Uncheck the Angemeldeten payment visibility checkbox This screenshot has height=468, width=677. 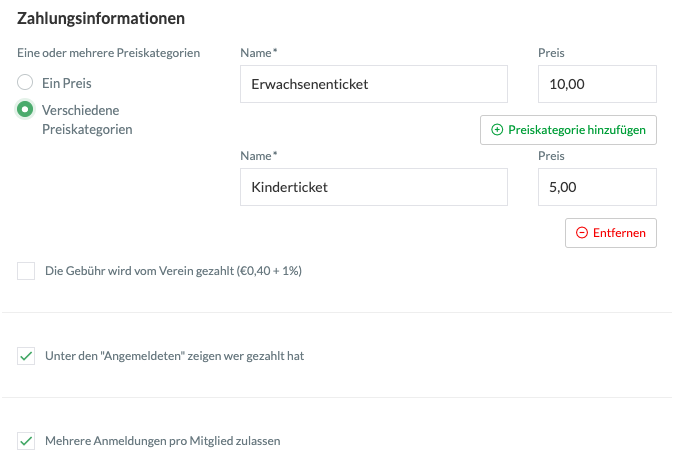click(x=26, y=356)
